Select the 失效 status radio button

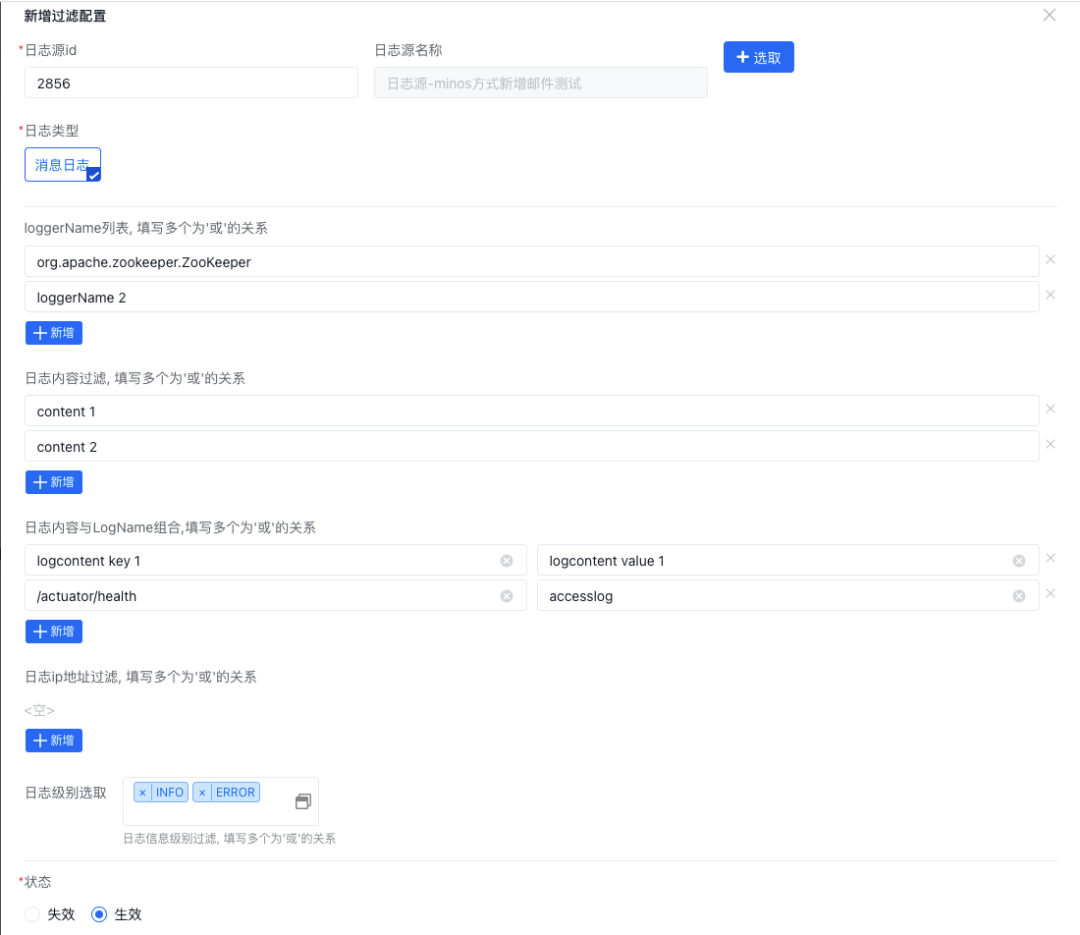(32, 914)
